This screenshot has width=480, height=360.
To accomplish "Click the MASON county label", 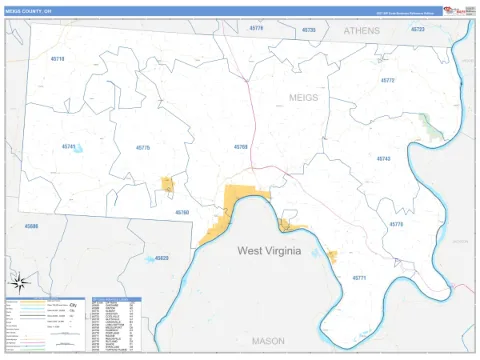I will [268, 341].
